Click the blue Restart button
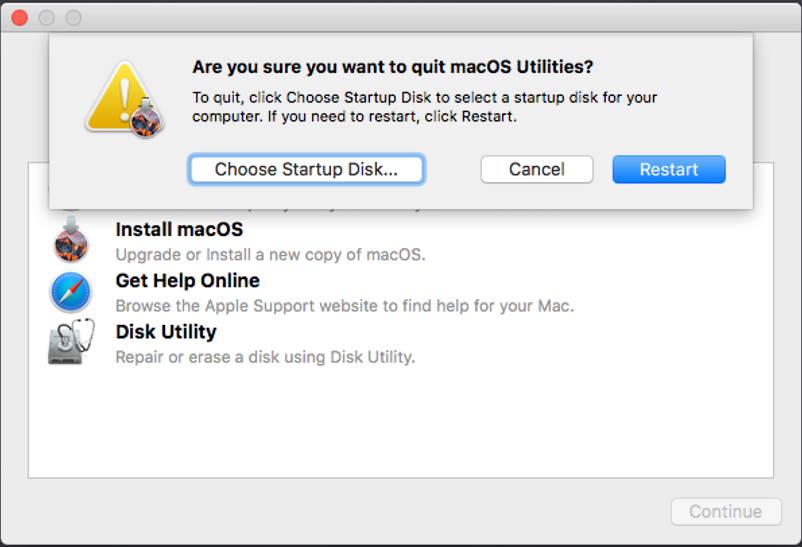The height and width of the screenshot is (547, 802). pyautogui.click(x=668, y=169)
